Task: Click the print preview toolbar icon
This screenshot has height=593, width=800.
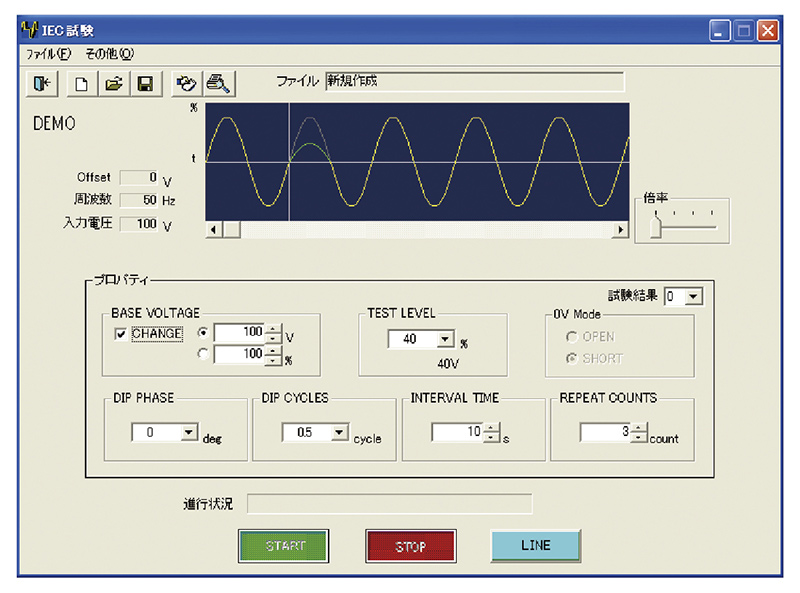Action: coord(218,84)
